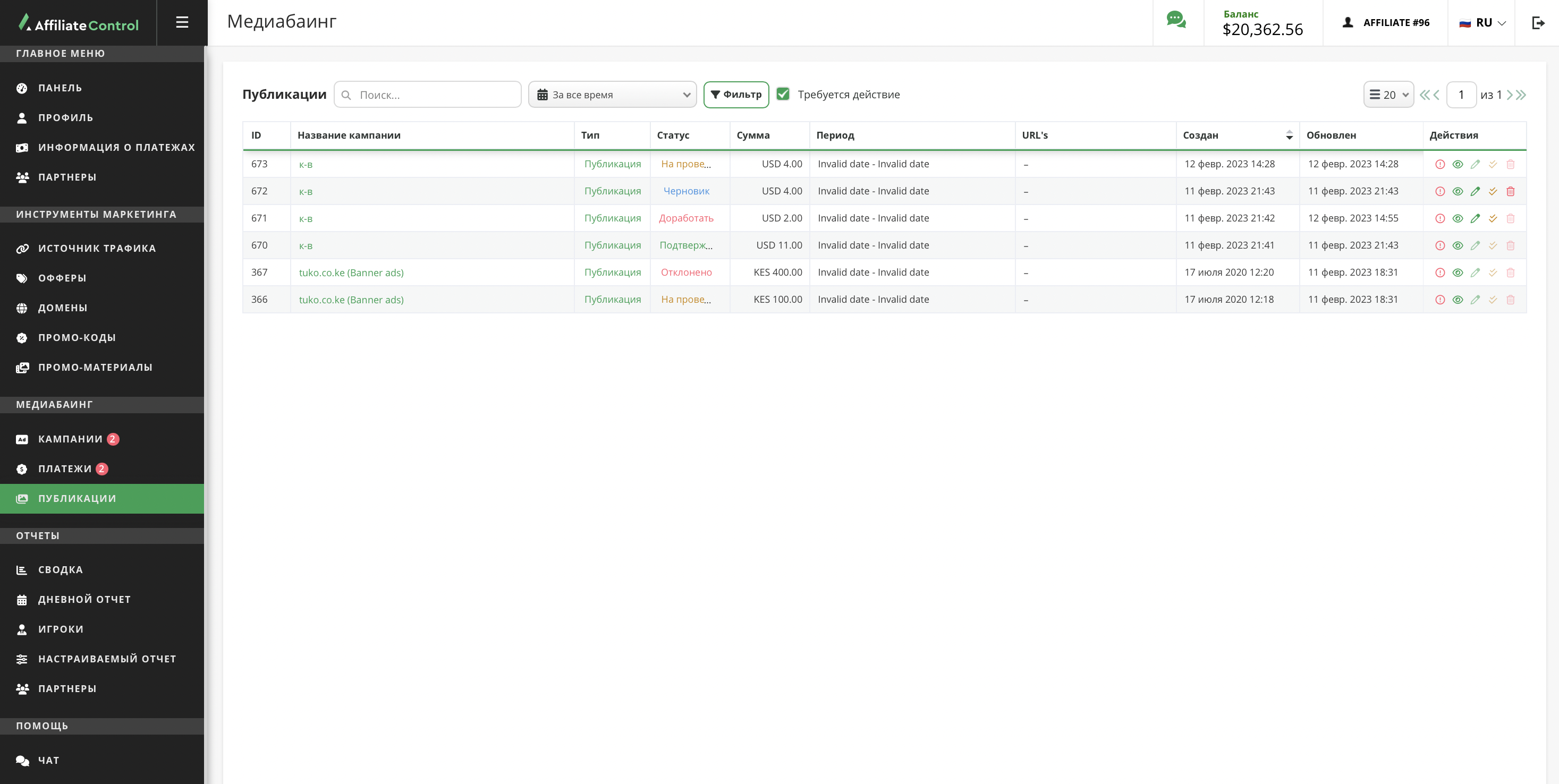1559x784 pixels.
Task: Open the Кампании sidebar menu item
Action: pos(70,439)
